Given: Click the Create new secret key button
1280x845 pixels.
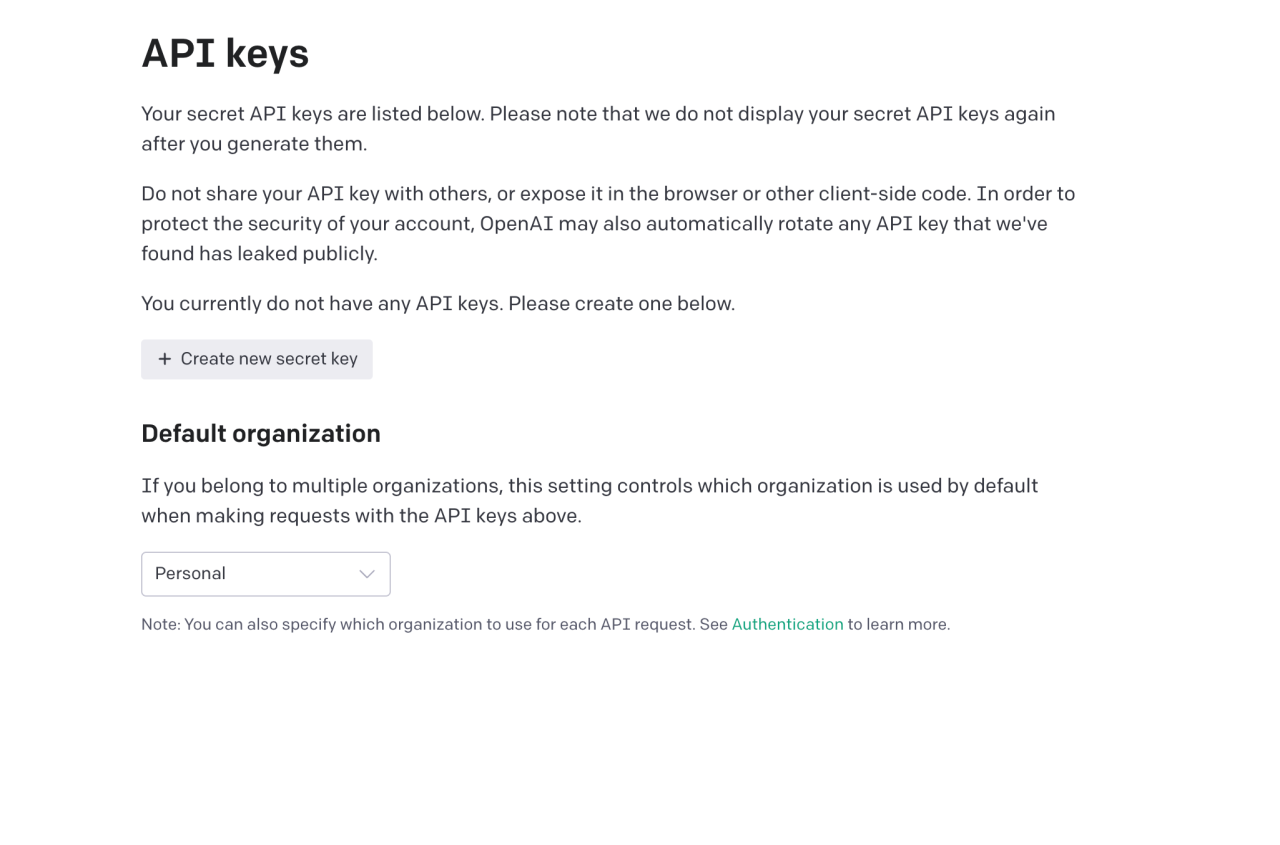Looking at the screenshot, I should click(256, 359).
